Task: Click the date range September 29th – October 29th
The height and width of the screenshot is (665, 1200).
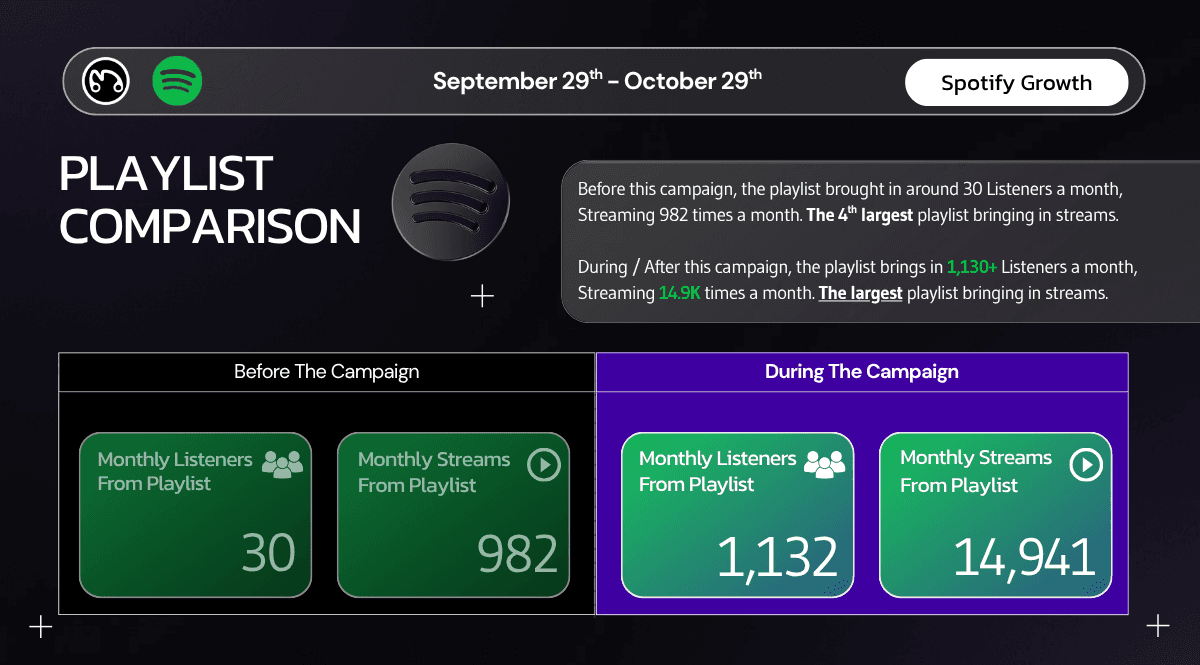Action: [x=597, y=81]
